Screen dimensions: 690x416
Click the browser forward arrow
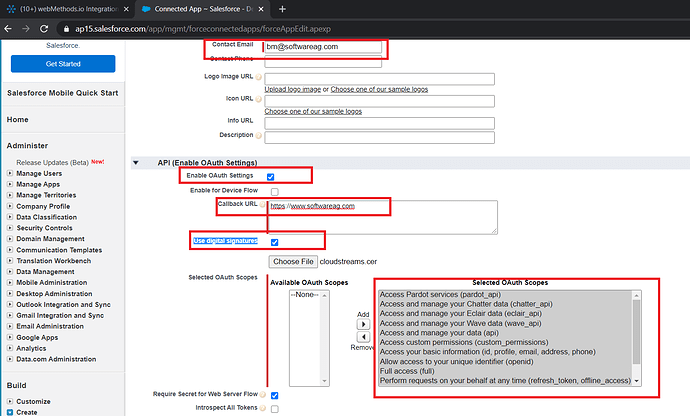coord(26,29)
